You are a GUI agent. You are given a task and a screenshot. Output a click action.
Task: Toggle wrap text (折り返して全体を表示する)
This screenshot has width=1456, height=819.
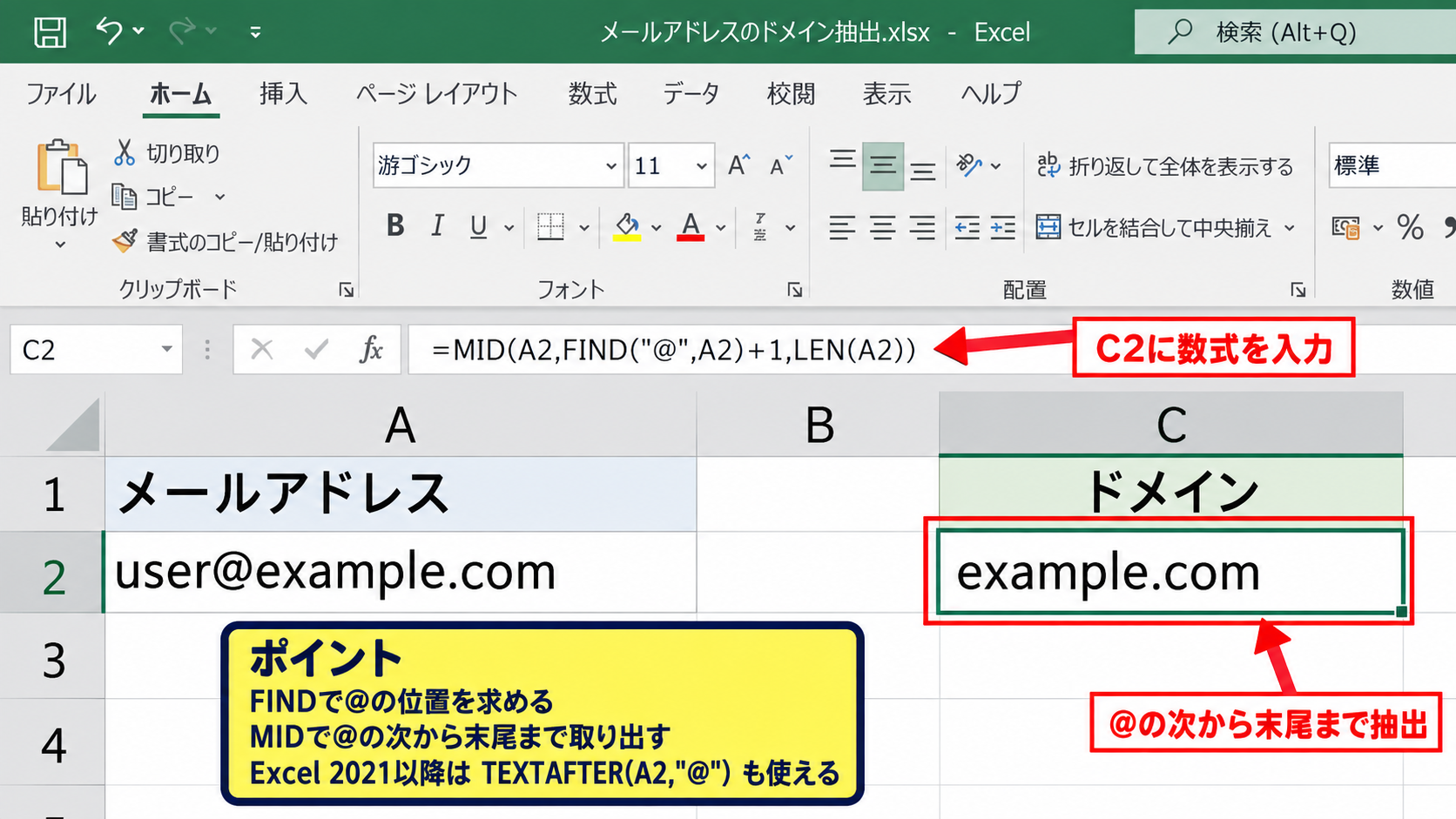tap(1165, 165)
